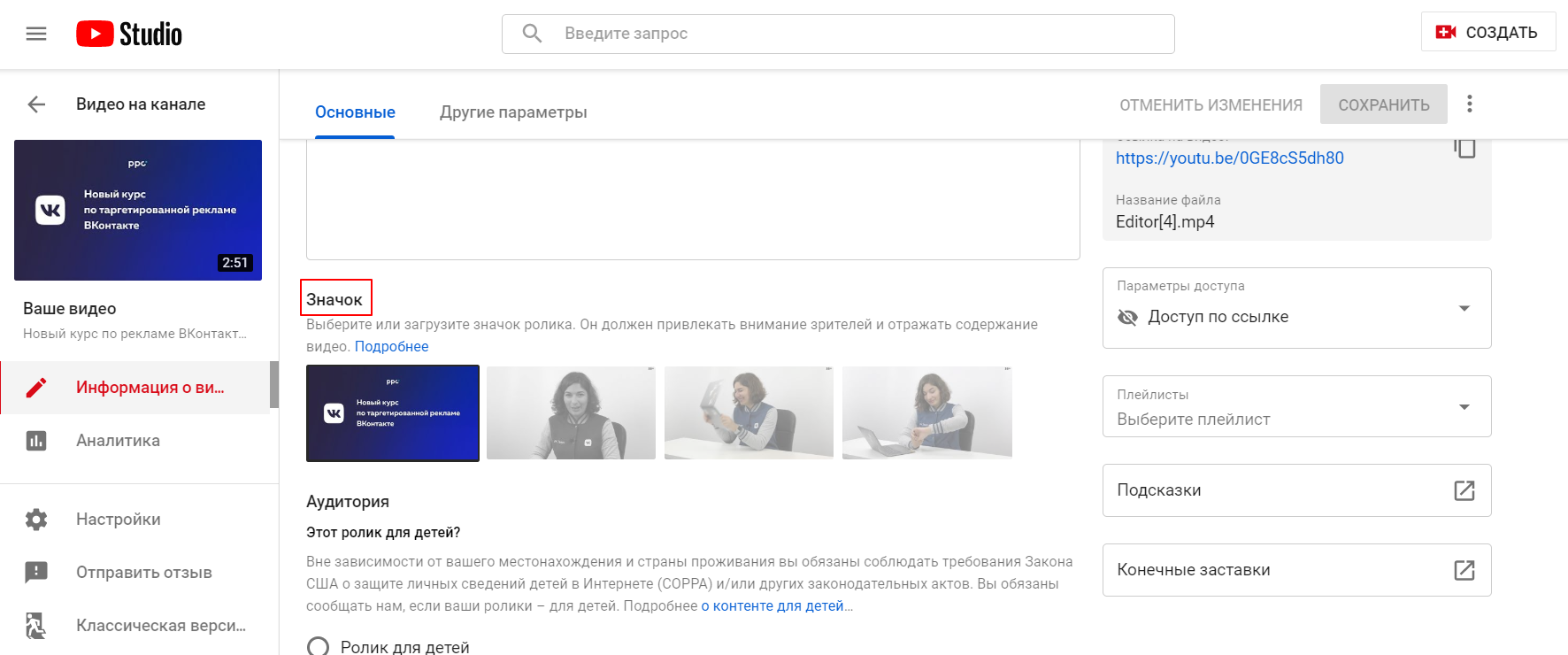Copy the video link with copy icon
This screenshot has width=1568, height=655.
pyautogui.click(x=1464, y=148)
